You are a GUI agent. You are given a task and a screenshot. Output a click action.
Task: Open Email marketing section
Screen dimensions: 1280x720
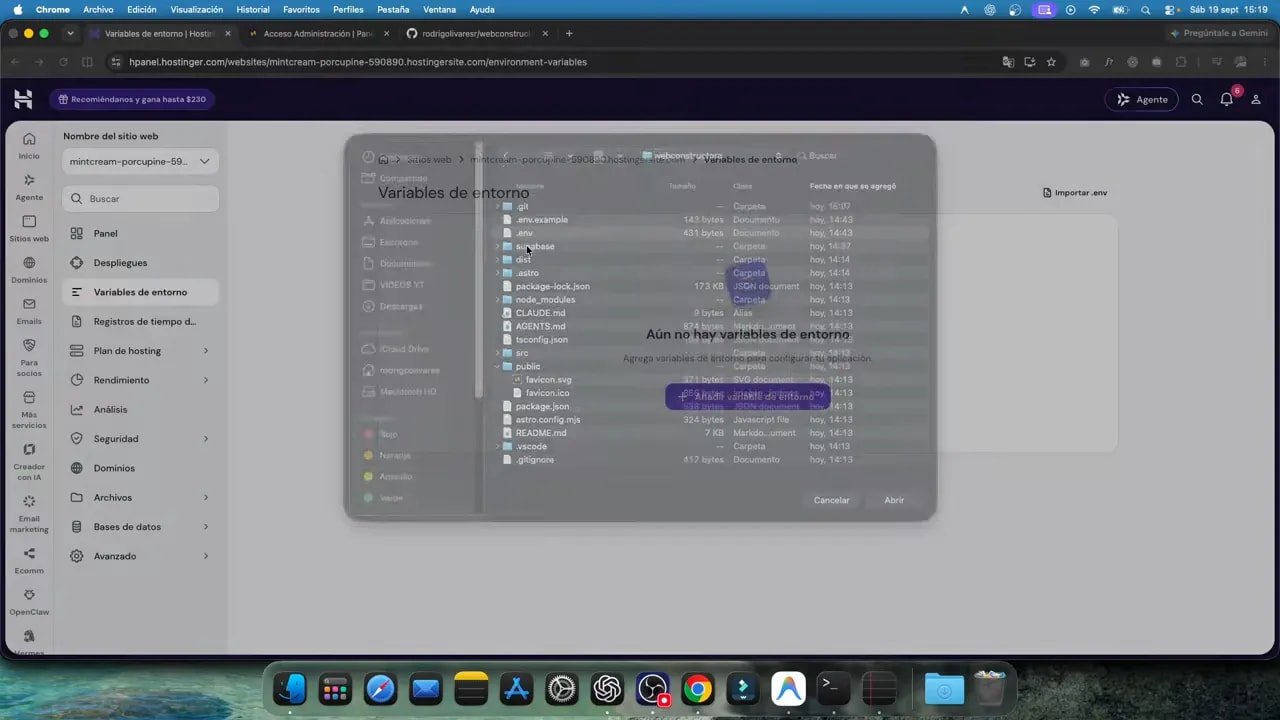29,514
